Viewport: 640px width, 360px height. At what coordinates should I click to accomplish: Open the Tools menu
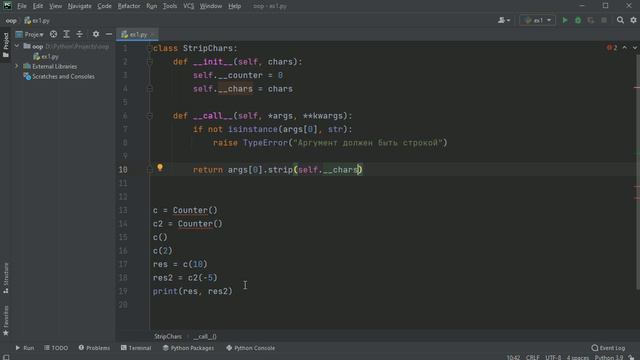point(170,6)
